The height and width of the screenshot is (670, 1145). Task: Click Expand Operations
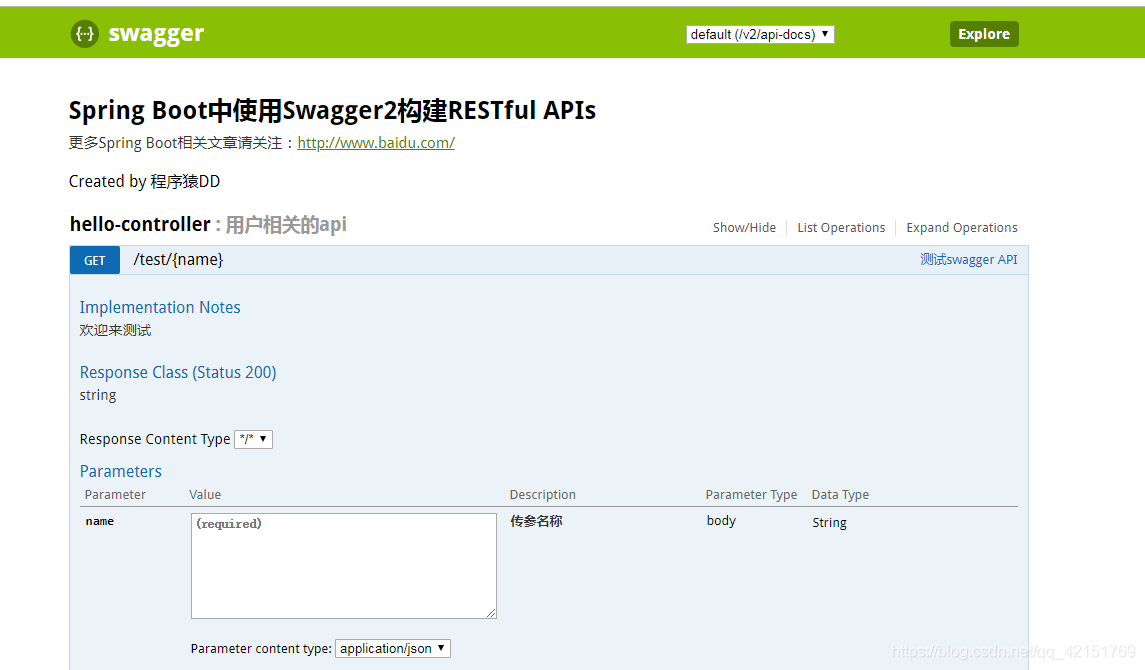[x=961, y=227]
